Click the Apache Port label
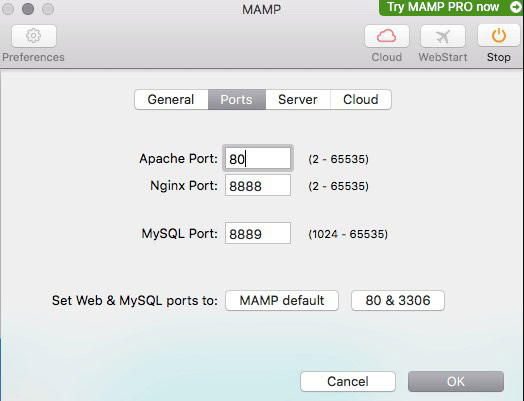Image resolution: width=524 pixels, height=401 pixels. tap(178, 159)
